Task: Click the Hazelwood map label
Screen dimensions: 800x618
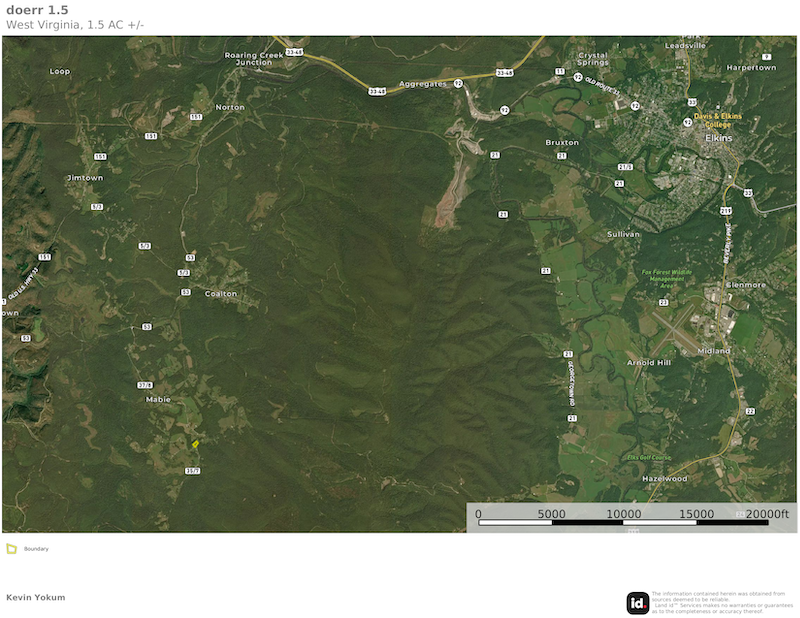Action: click(664, 479)
